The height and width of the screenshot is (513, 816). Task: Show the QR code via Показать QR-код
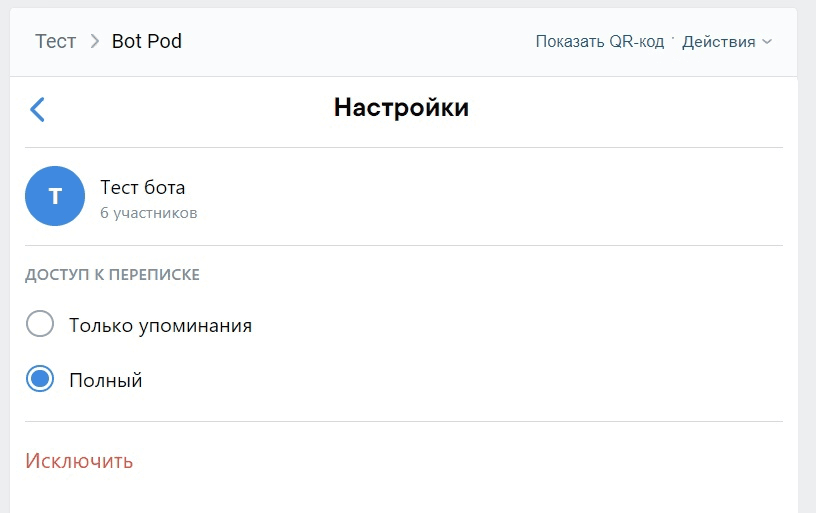(x=599, y=42)
